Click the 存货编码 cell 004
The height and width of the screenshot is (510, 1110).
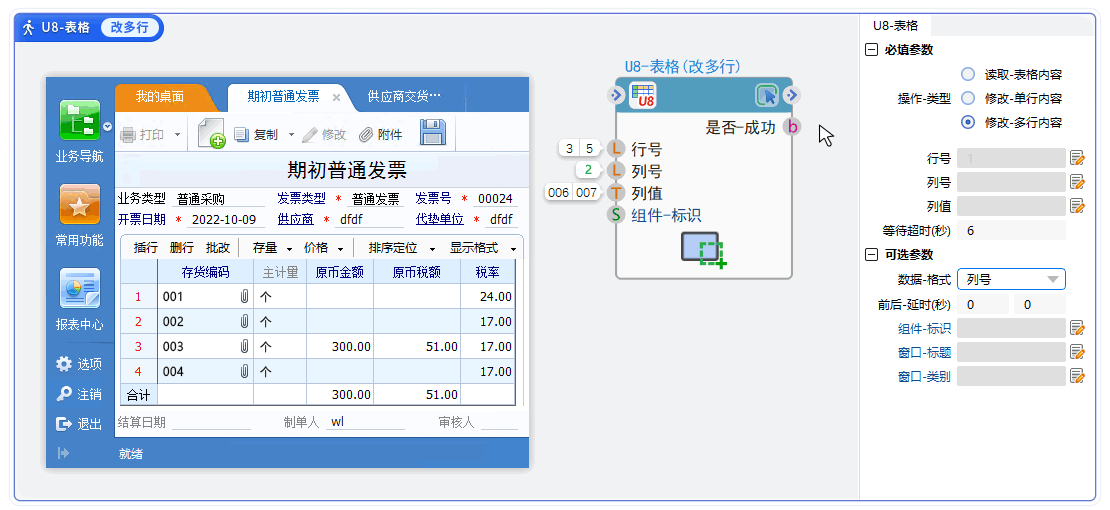tap(205, 371)
